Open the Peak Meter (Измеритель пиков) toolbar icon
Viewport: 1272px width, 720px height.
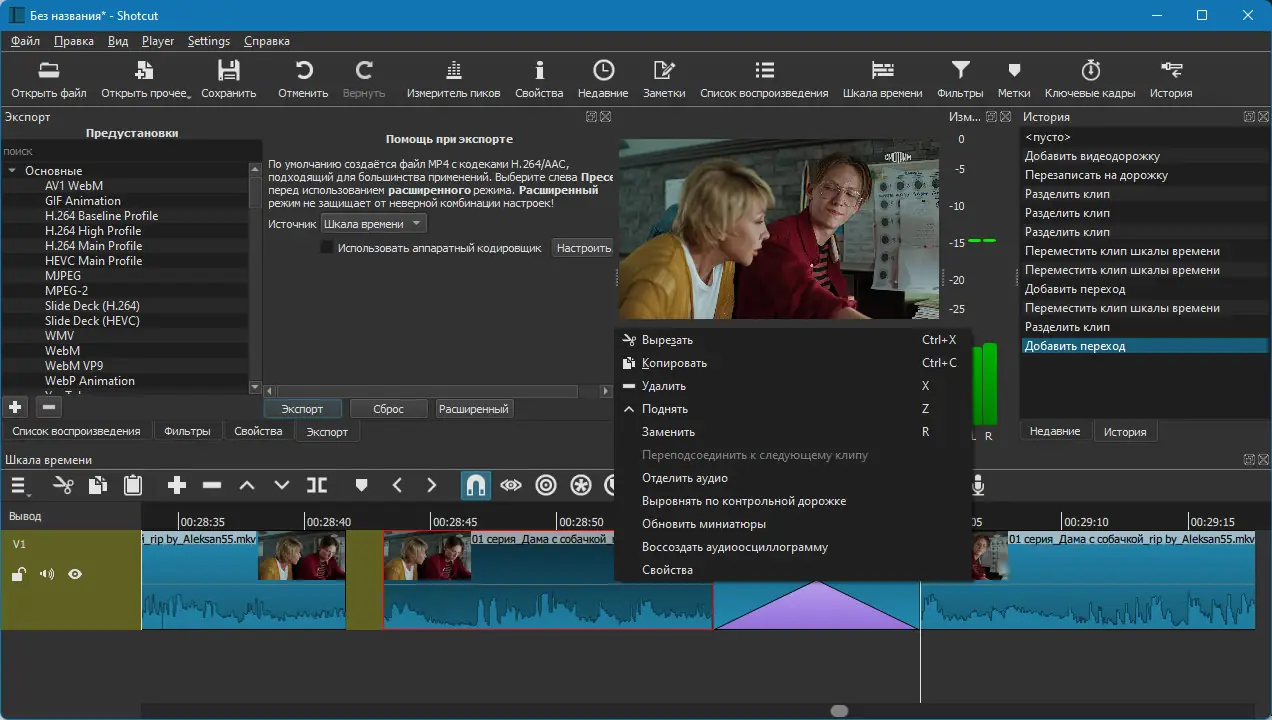pos(453,71)
